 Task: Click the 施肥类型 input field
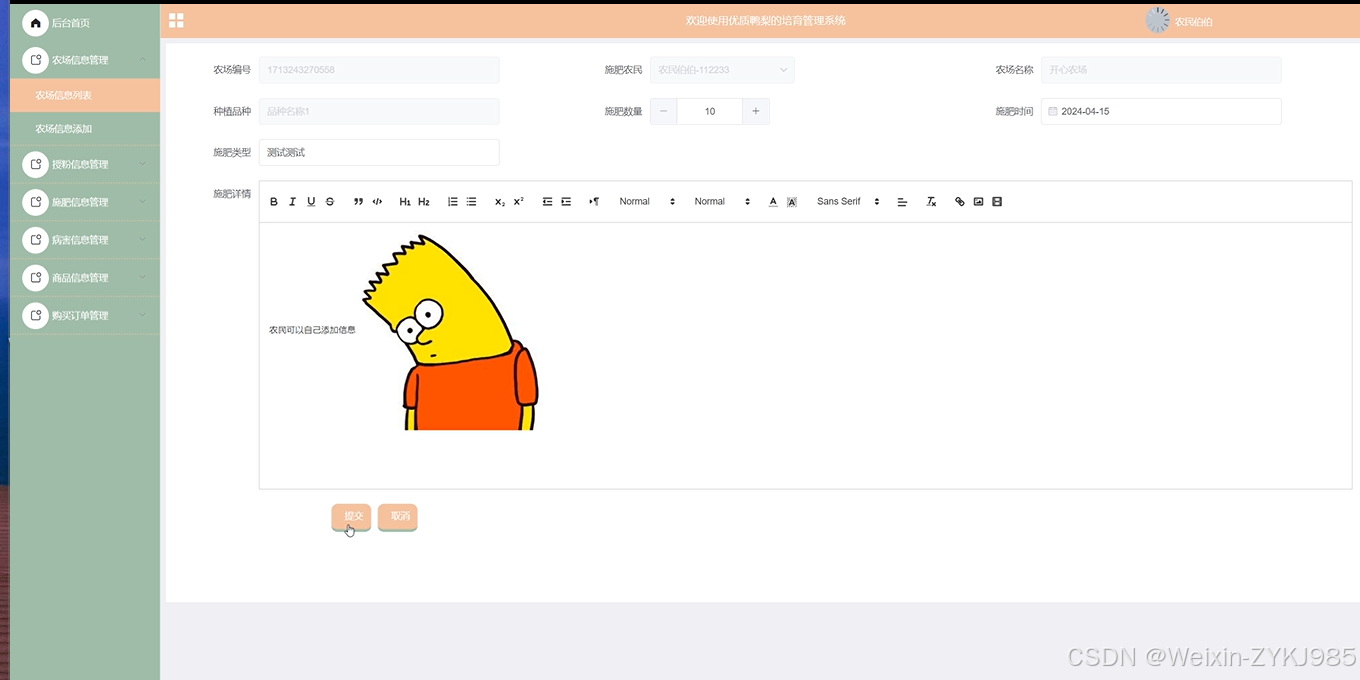pos(379,153)
